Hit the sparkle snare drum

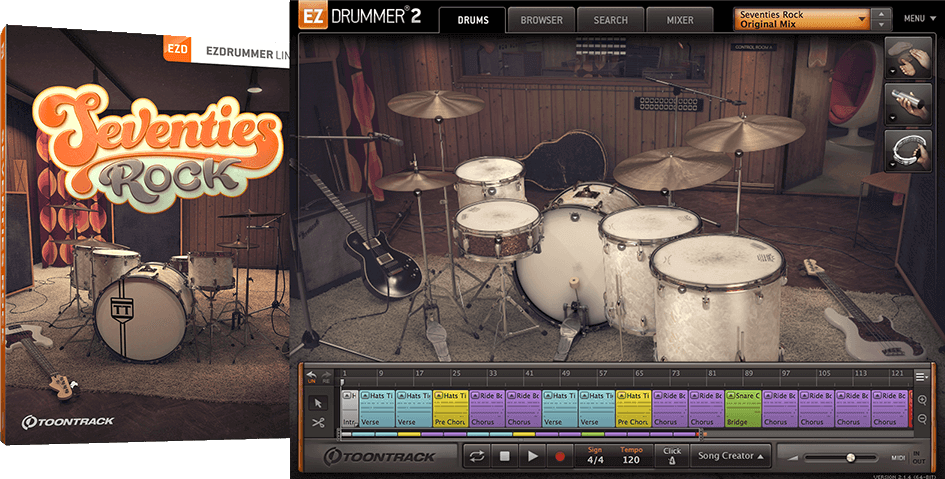point(498,230)
